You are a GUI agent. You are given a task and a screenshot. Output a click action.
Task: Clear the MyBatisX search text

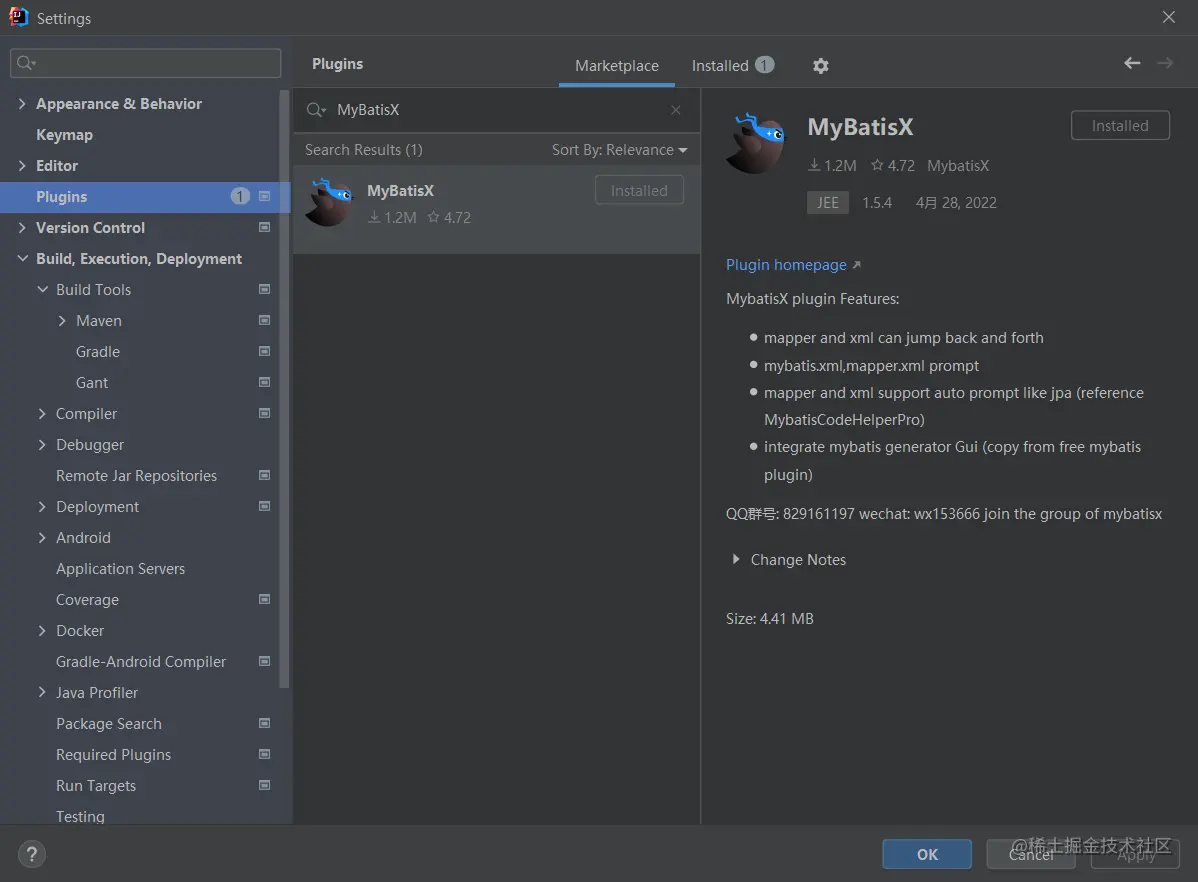tap(675, 110)
